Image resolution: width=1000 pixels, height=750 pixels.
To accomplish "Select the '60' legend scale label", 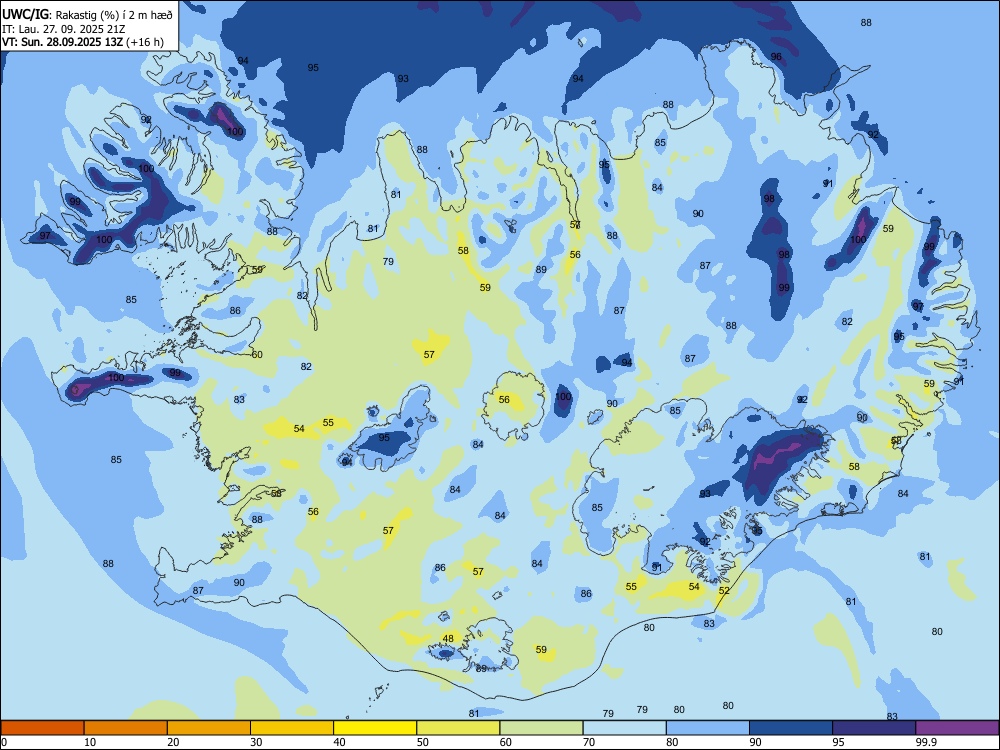I will pos(506,742).
